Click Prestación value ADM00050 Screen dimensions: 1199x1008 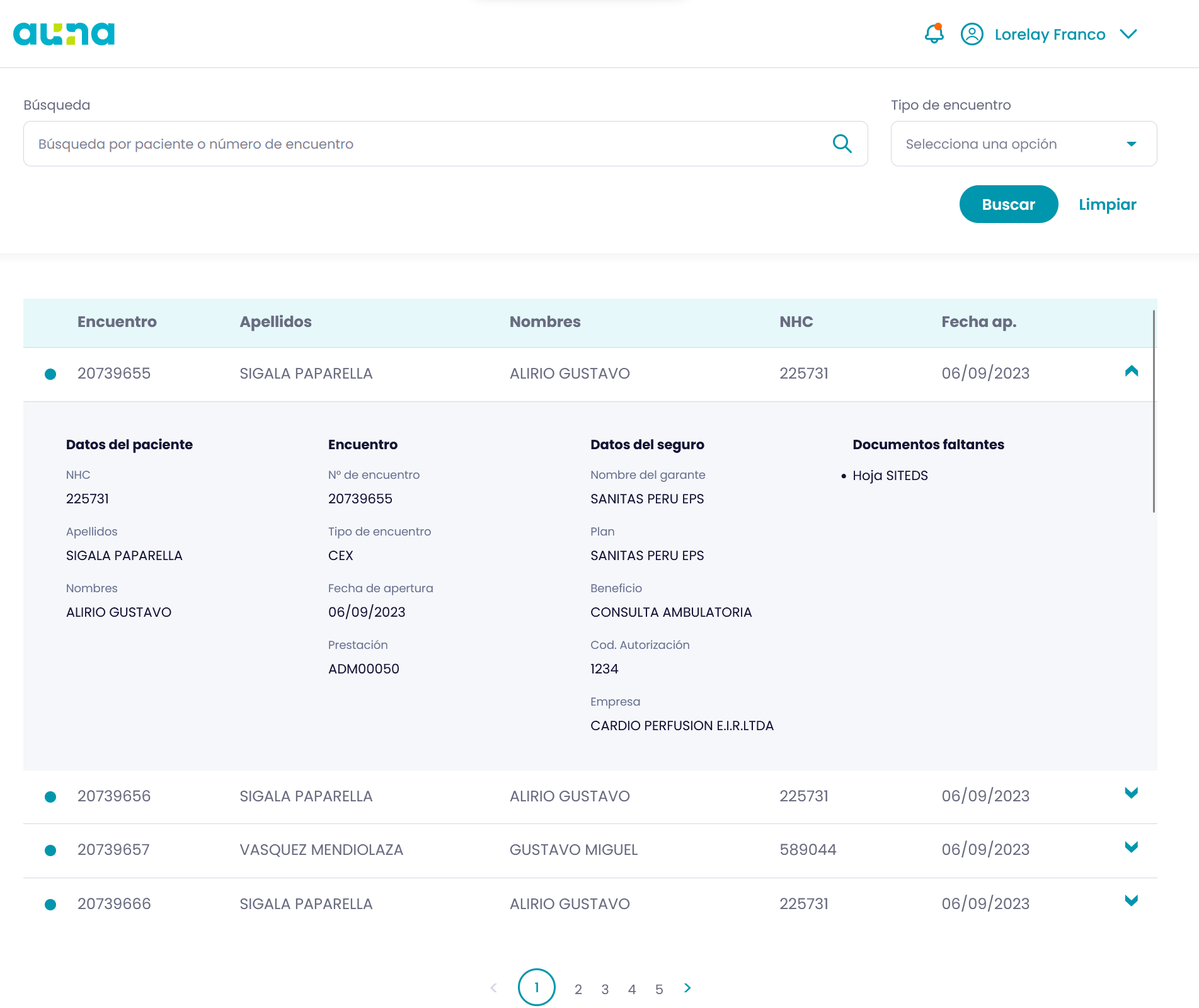(x=364, y=669)
